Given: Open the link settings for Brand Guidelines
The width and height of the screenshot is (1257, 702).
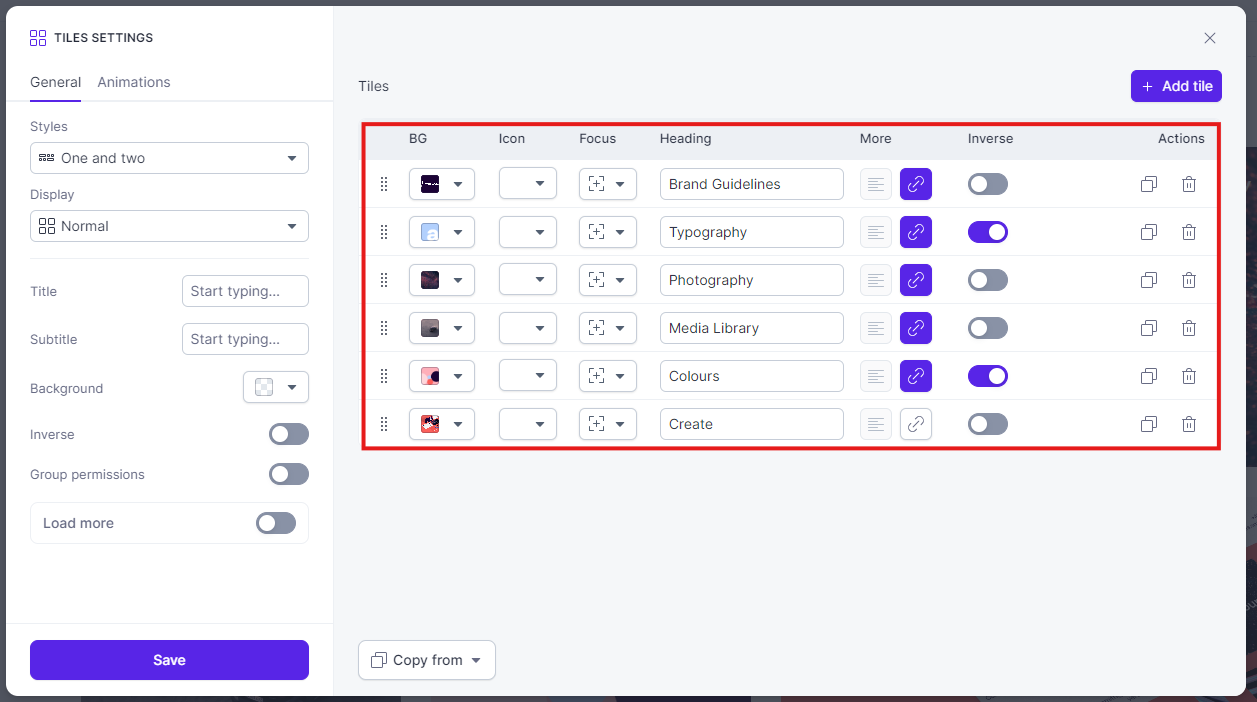Looking at the screenshot, I should coord(915,184).
